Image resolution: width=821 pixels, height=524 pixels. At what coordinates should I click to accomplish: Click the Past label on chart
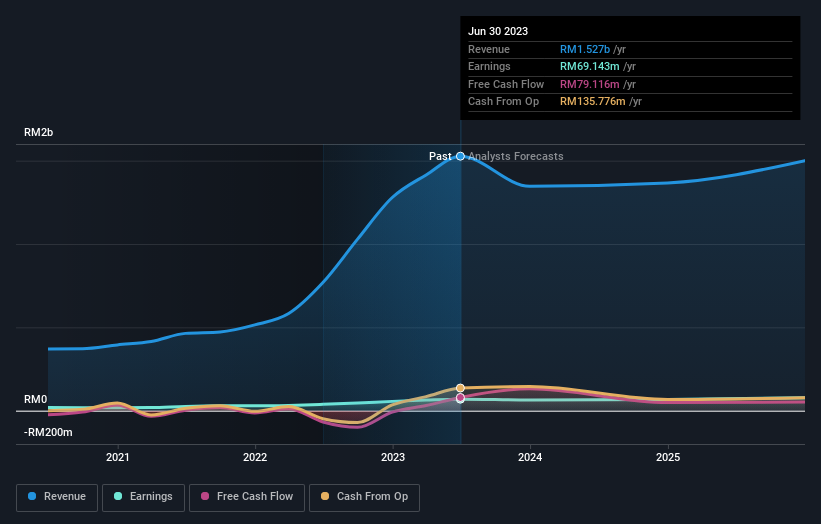440,156
